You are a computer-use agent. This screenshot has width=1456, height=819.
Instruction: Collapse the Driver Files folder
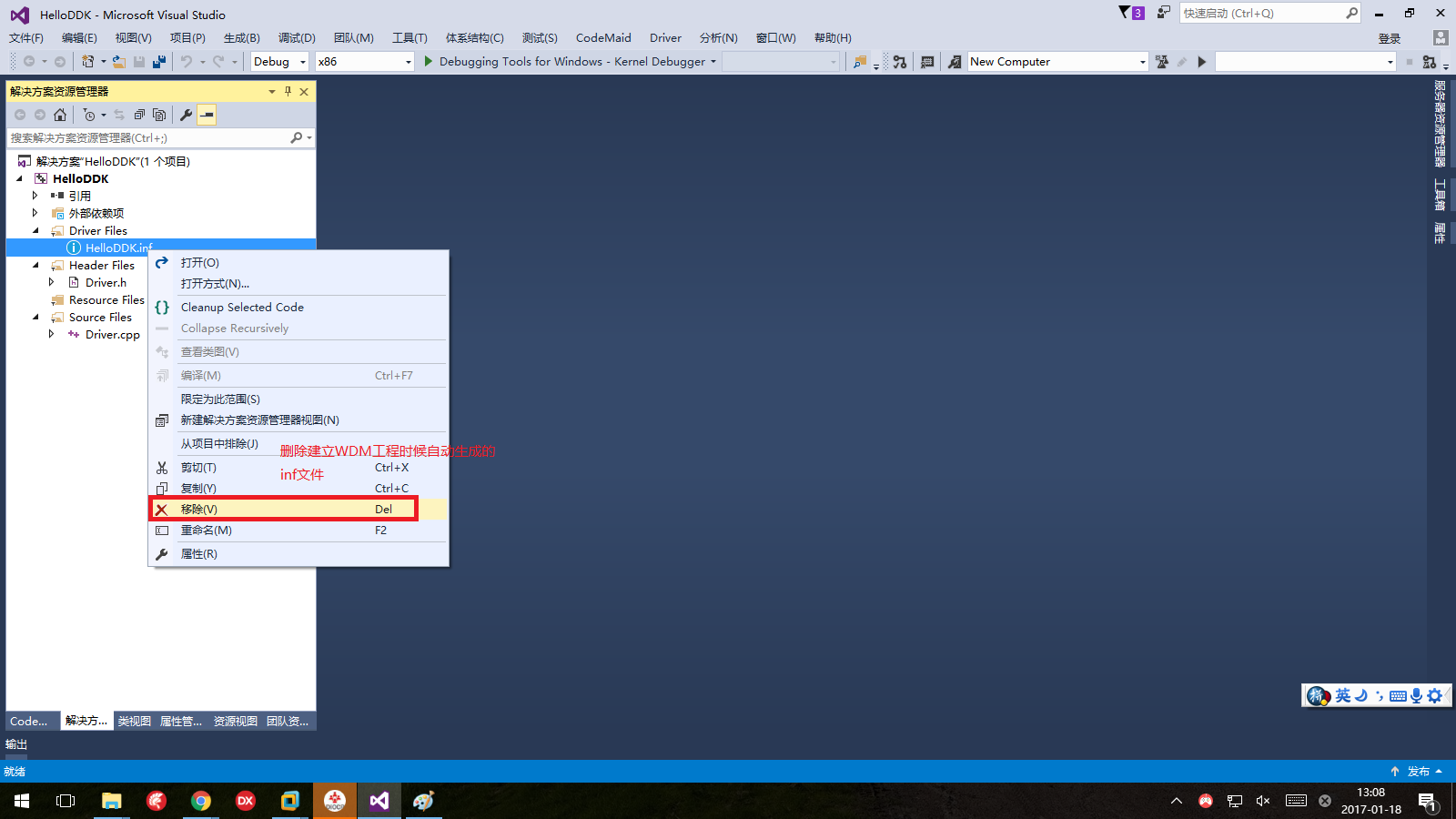(35, 230)
